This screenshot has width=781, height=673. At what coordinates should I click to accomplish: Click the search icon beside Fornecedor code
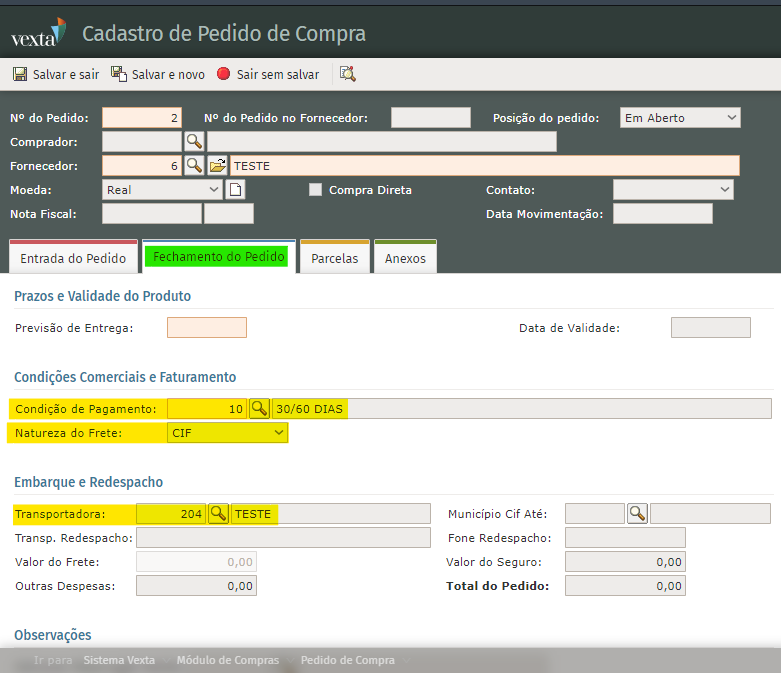coord(194,165)
